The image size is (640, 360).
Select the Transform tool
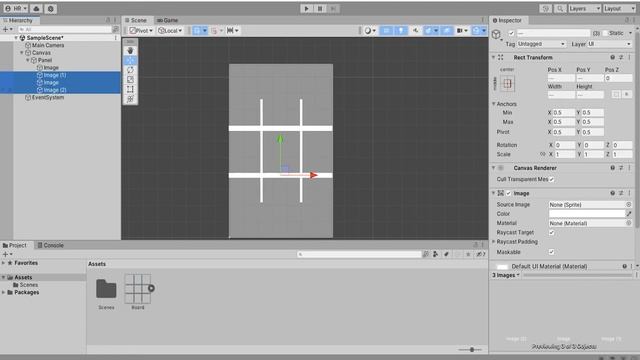click(130, 99)
